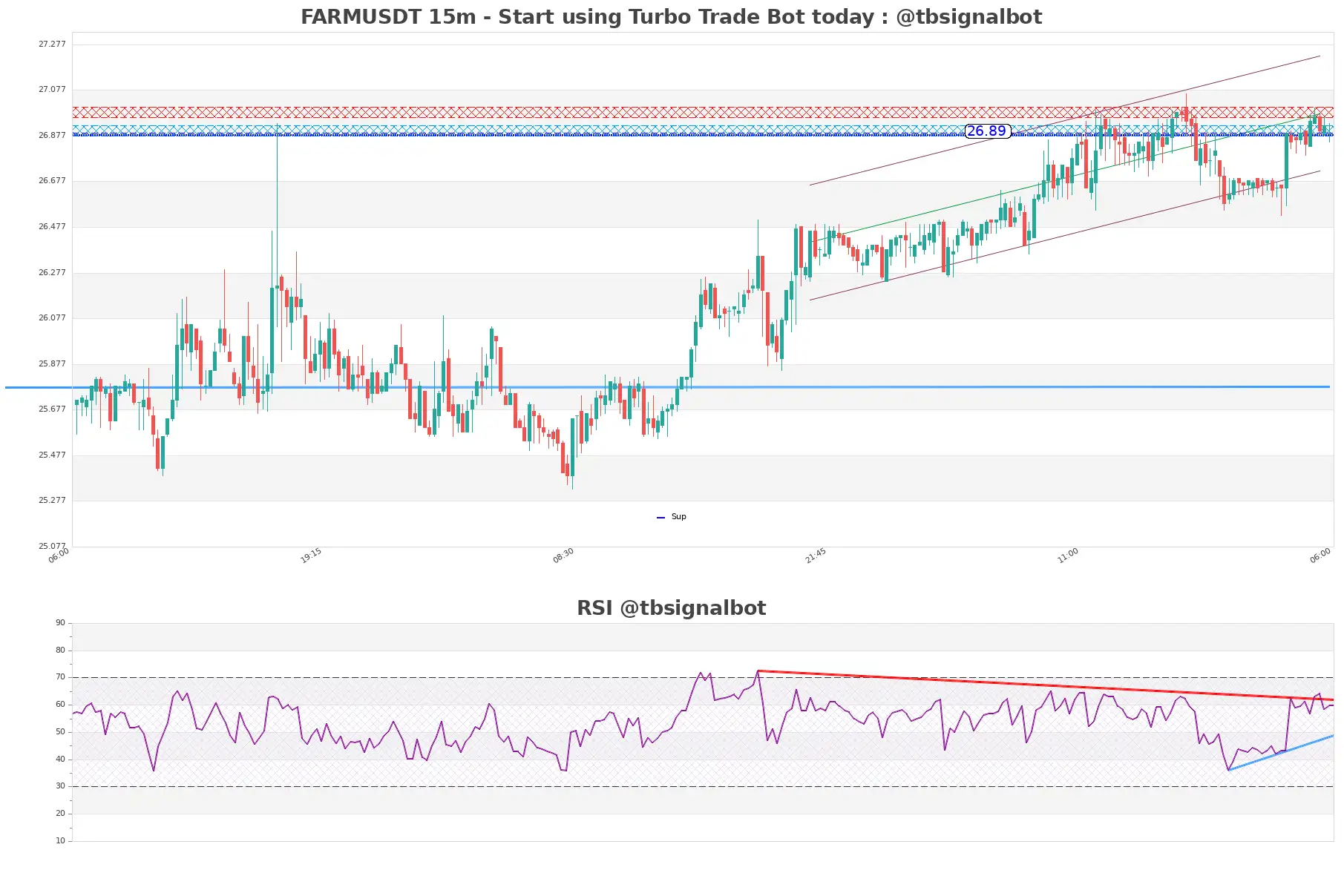The image size is (1344, 896).
Task: Click the 11:00 time axis label
Action: point(1068,556)
